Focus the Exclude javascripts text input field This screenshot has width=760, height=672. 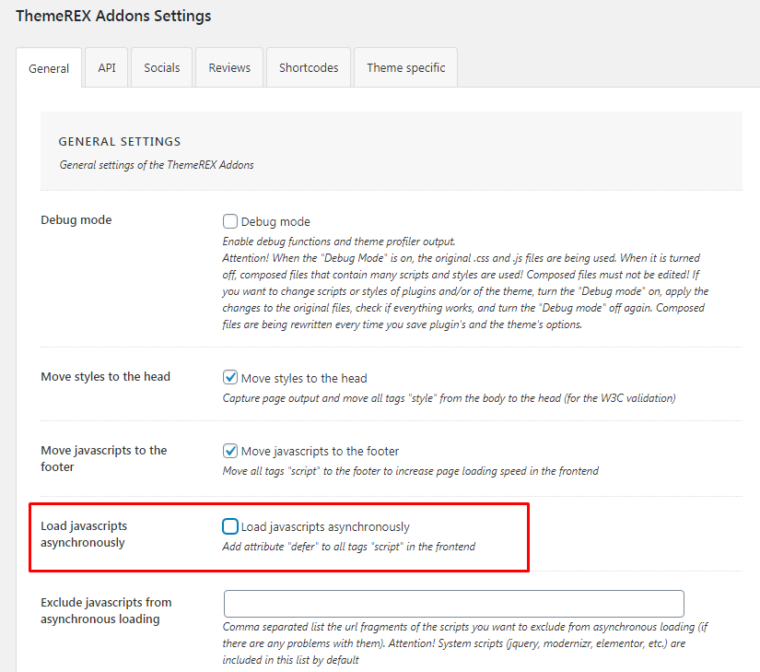[453, 604]
